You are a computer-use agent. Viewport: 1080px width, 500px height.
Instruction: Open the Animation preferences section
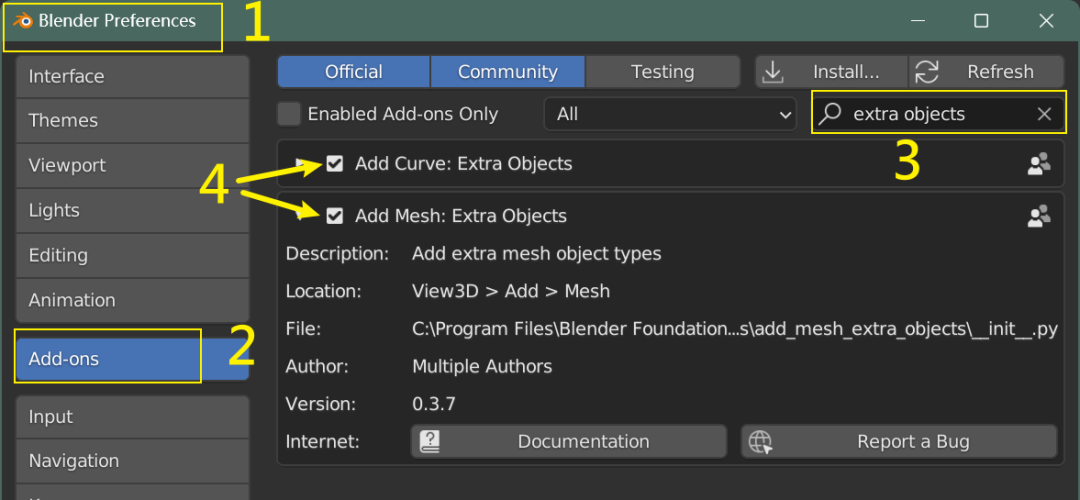[x=132, y=300]
